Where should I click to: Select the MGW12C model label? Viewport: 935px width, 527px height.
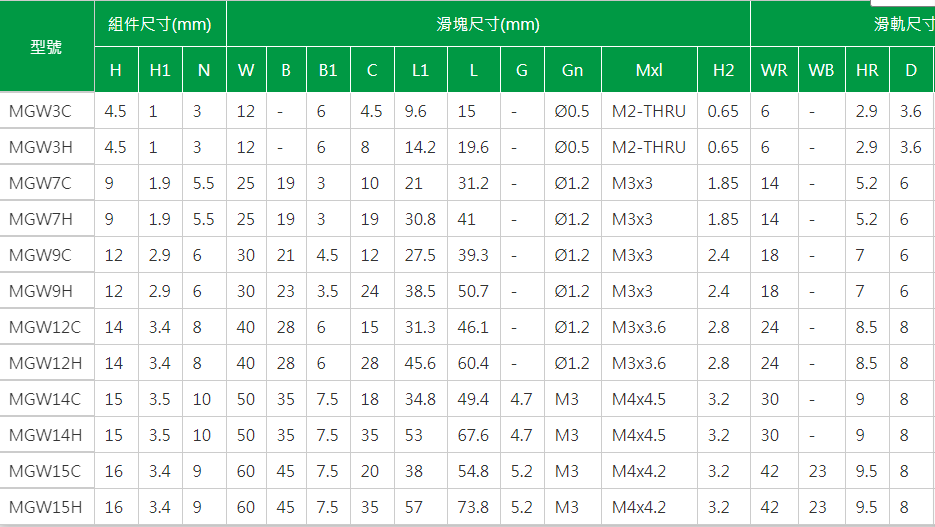pyautogui.click(x=47, y=327)
